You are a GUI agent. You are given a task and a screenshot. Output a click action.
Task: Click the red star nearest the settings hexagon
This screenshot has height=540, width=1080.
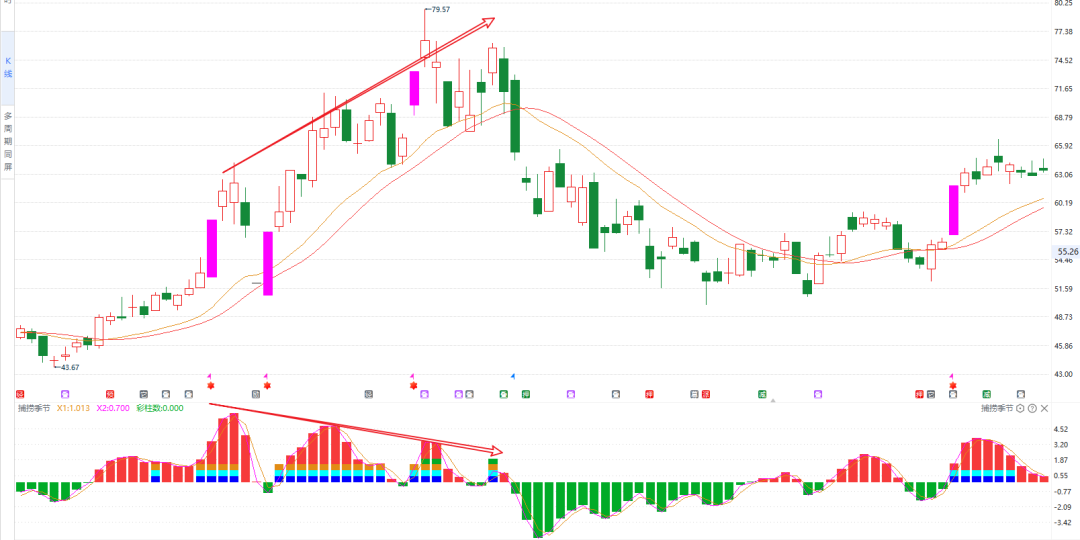(953, 386)
